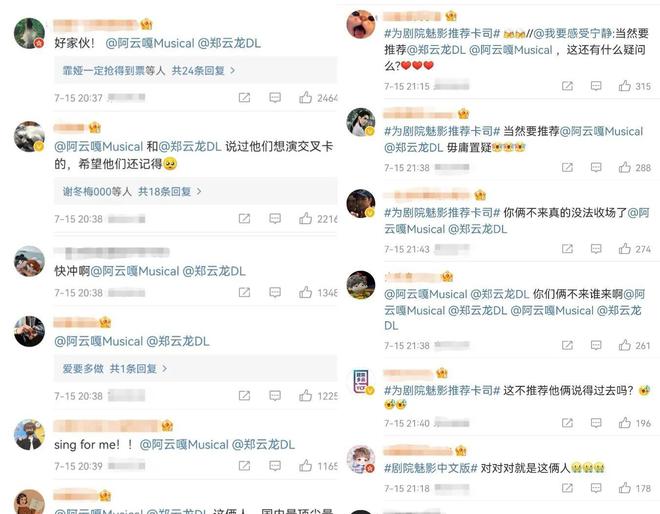Open #为剧院魅影推荐卡司# in the 315-likes comment
The height and width of the screenshot is (514, 660).
[x=442, y=33]
